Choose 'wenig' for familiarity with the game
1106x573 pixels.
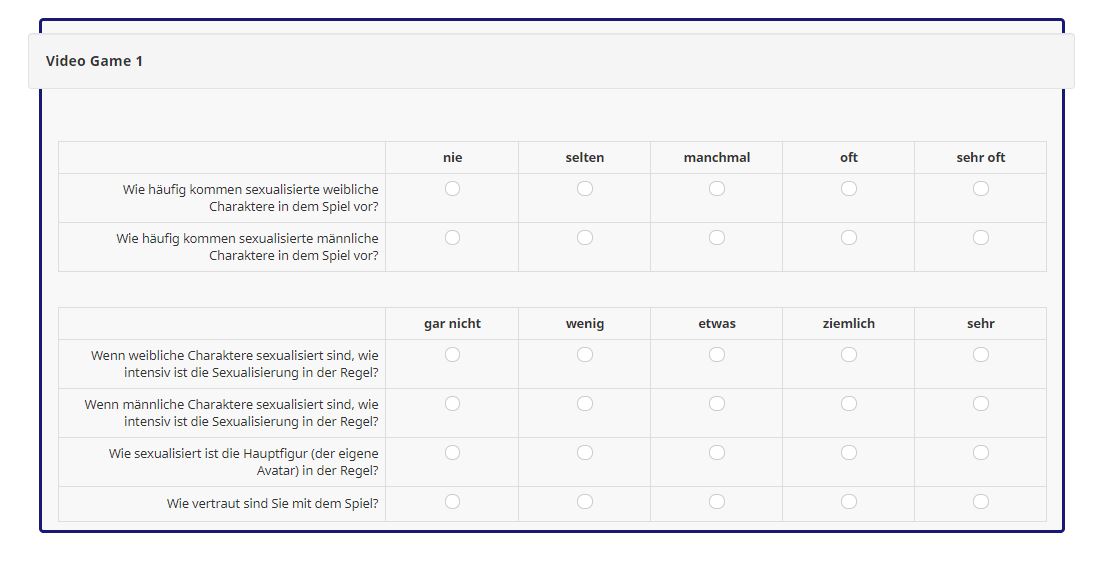(x=584, y=501)
